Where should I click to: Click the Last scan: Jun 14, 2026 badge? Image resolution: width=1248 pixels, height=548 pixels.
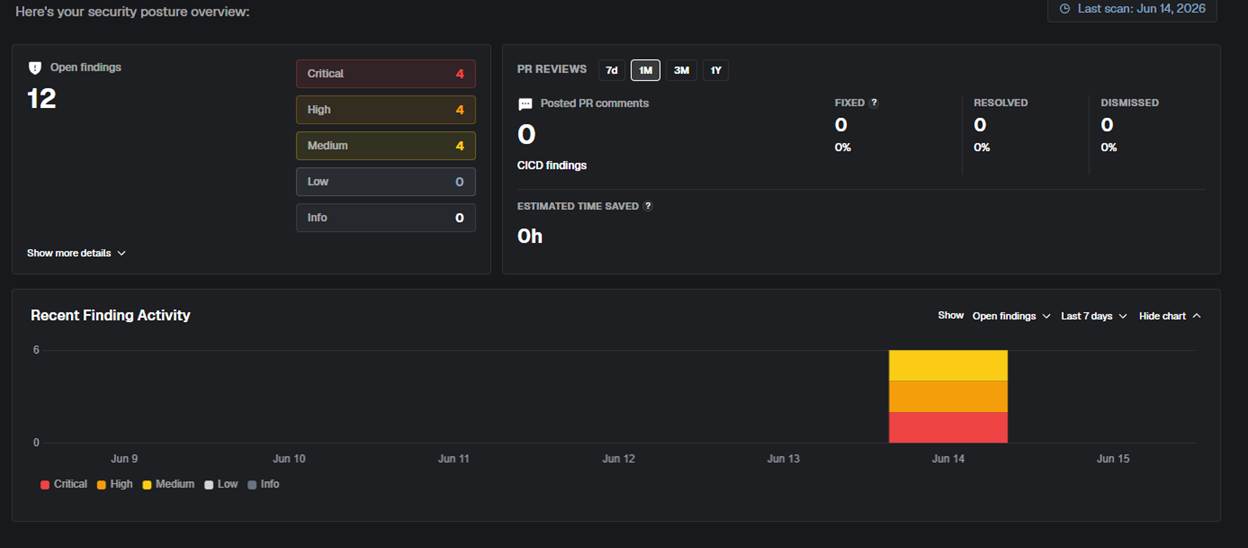(1132, 8)
